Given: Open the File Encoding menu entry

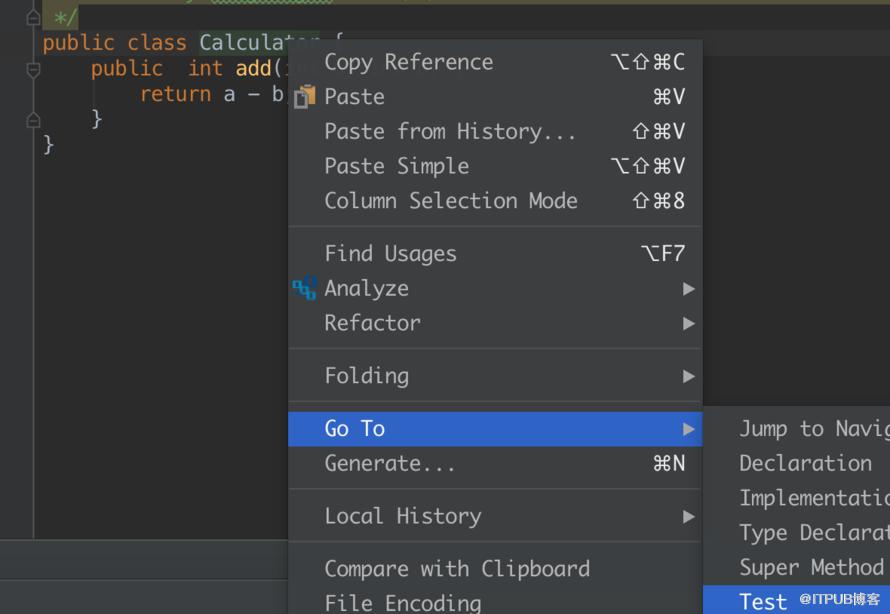Looking at the screenshot, I should click(496, 602).
